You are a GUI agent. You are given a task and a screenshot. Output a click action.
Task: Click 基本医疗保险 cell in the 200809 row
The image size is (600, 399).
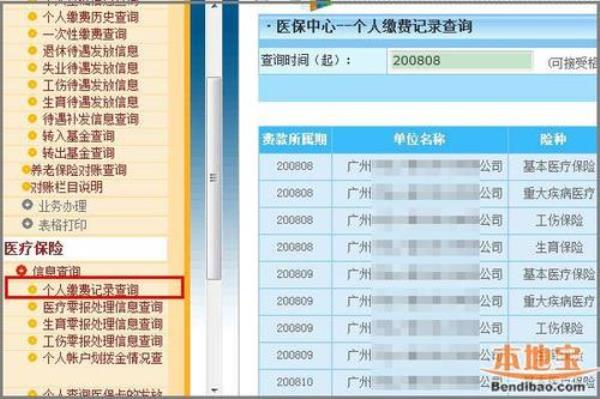coord(559,274)
